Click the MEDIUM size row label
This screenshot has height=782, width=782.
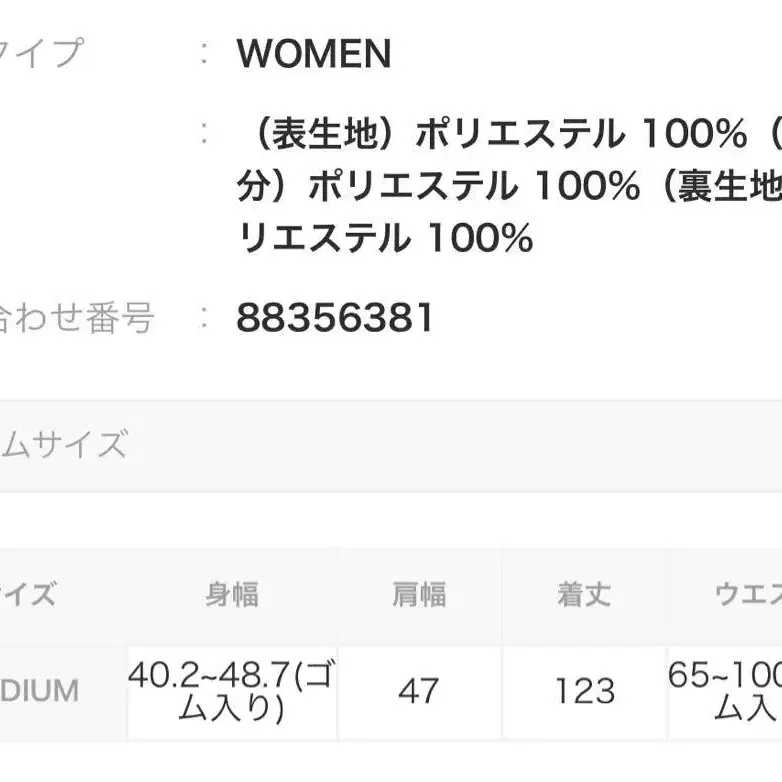tap(40, 691)
